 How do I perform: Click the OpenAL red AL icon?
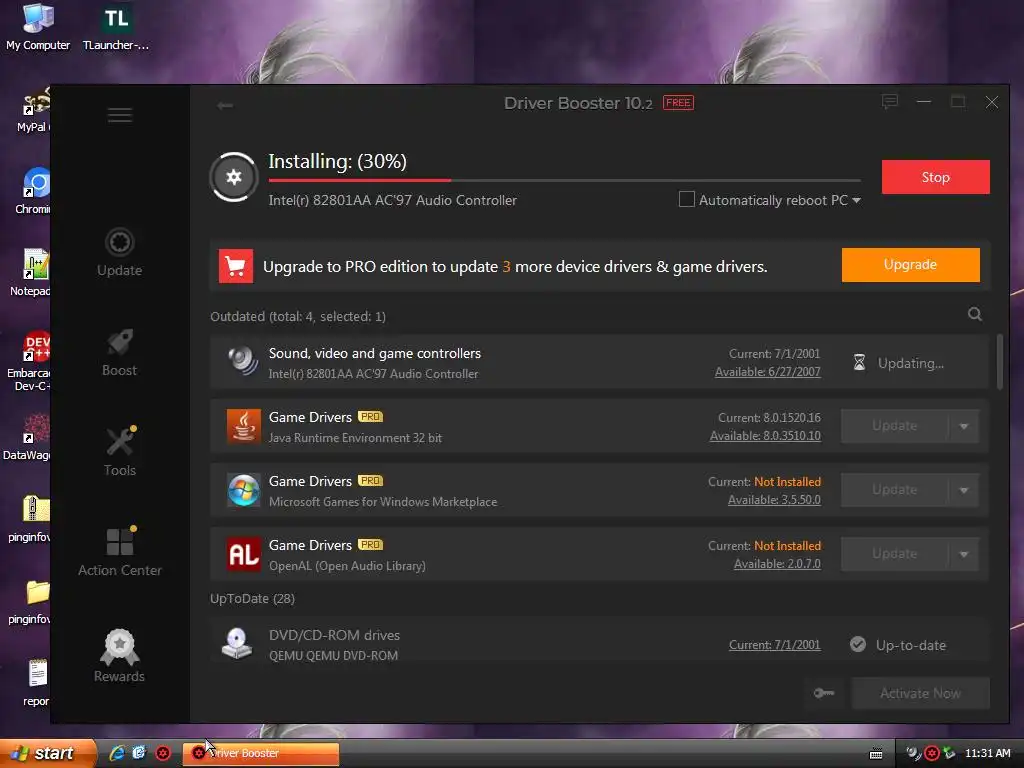(243, 554)
